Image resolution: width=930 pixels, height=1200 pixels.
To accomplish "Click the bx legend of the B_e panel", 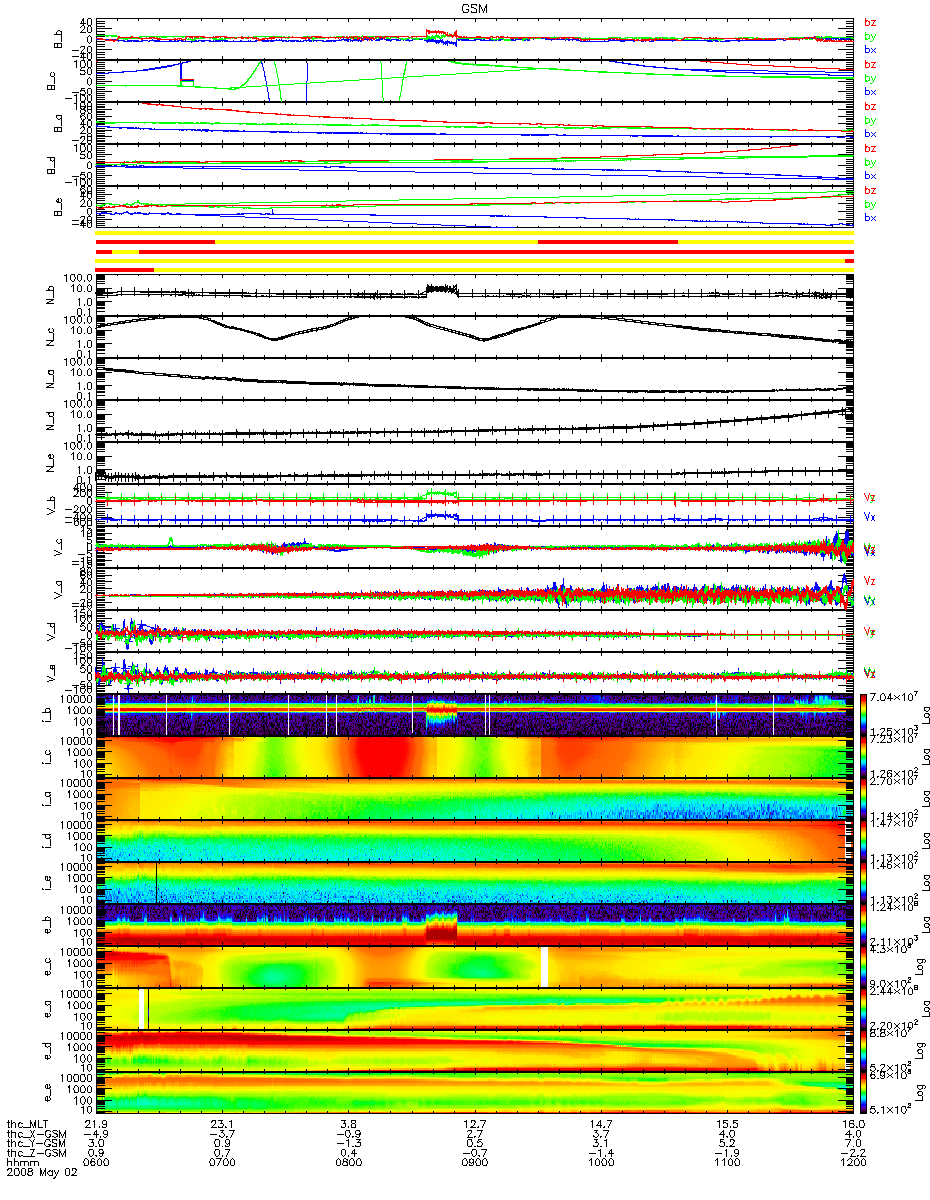I will [x=869, y=218].
